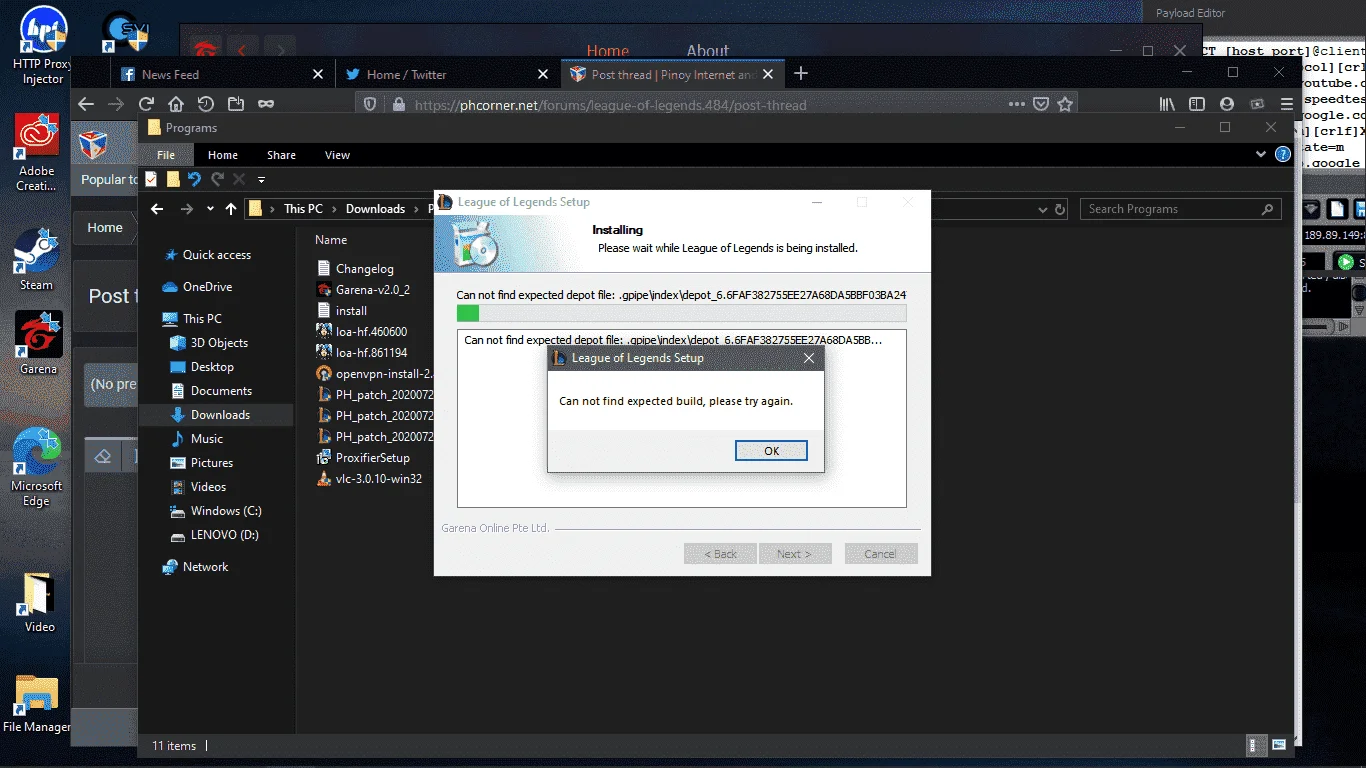This screenshot has height=768, width=1366.
Task: Click the tracking protection shield in Firefox
Action: [x=370, y=104]
